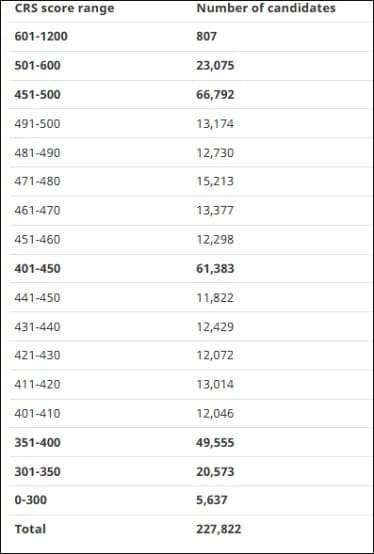
Task: Click the Total value 227,822
Action: click(219, 529)
